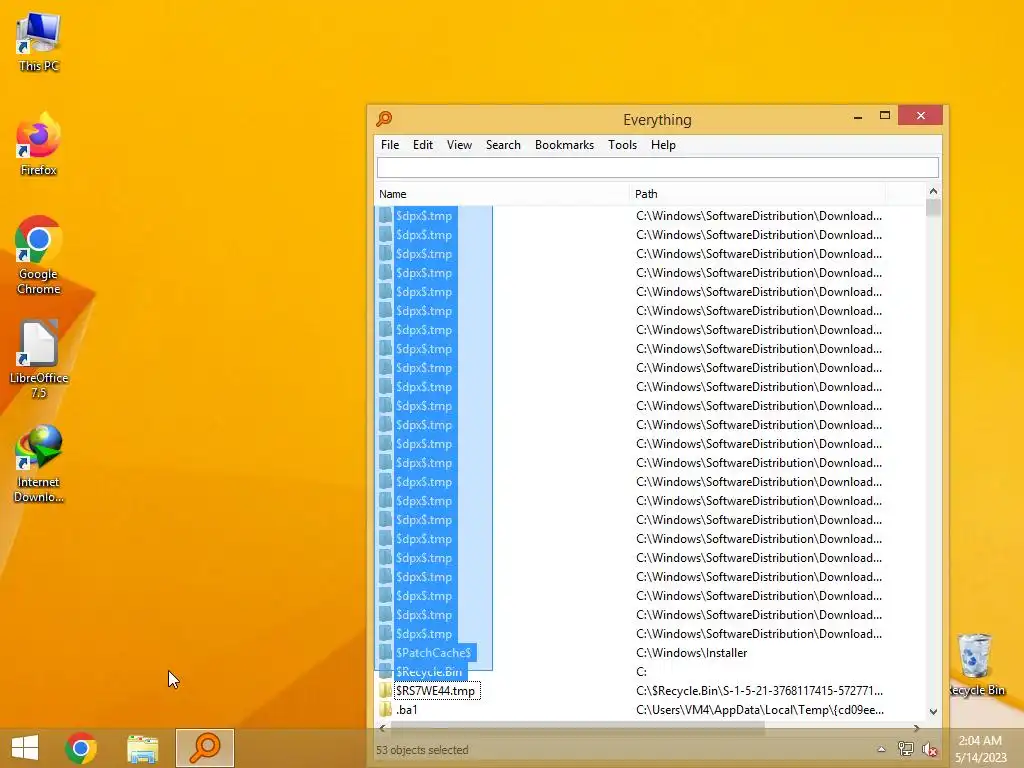
Task: Launch Chrome from the taskbar
Action: coord(81,748)
